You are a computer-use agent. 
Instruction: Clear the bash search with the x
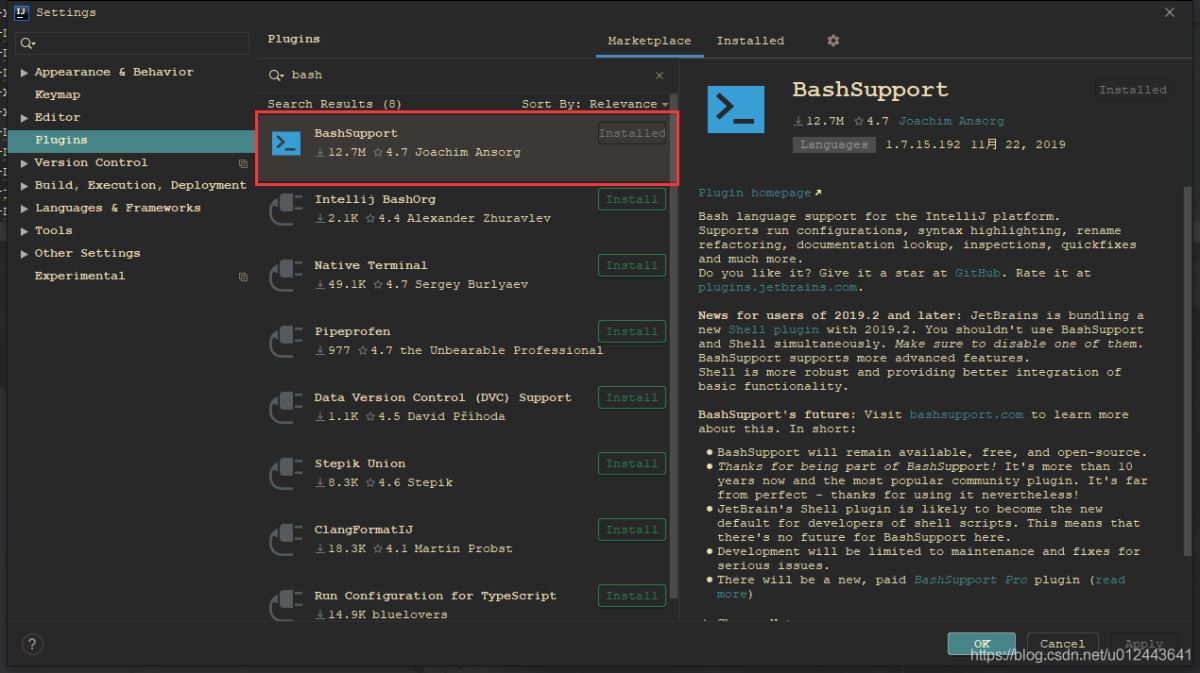659,74
